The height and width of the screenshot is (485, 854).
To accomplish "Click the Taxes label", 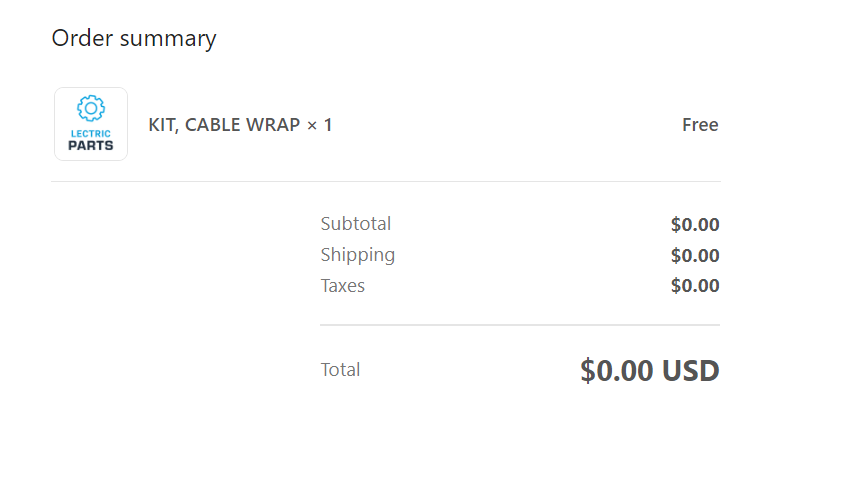I will click(343, 286).
